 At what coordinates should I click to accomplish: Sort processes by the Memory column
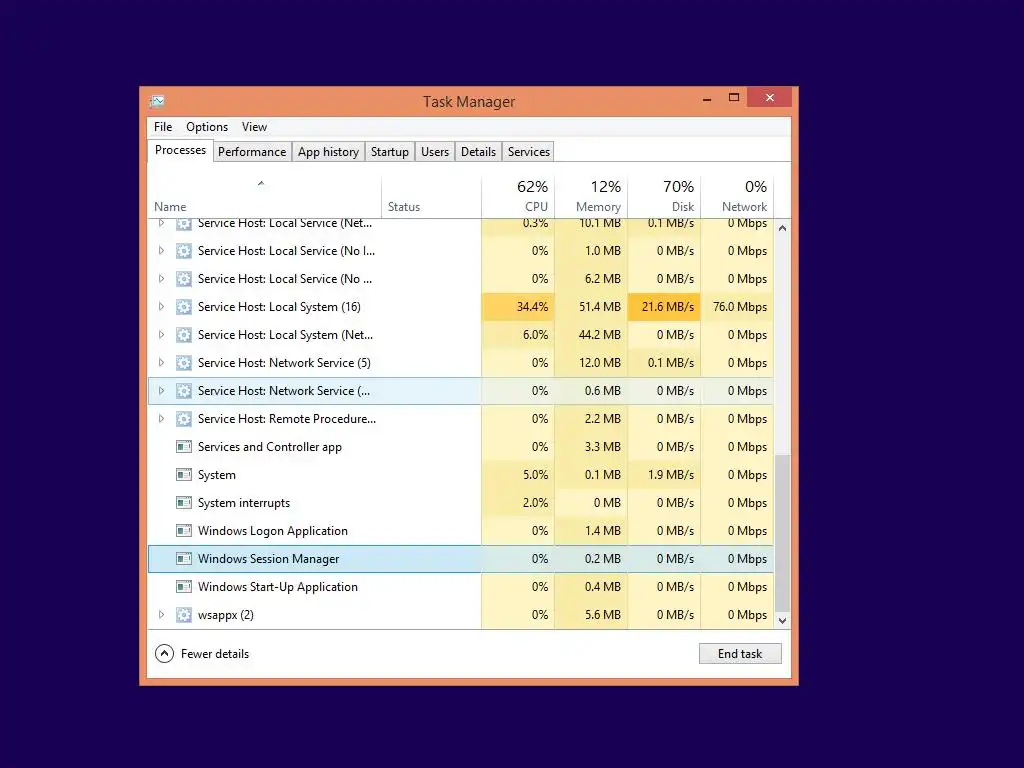pos(591,197)
